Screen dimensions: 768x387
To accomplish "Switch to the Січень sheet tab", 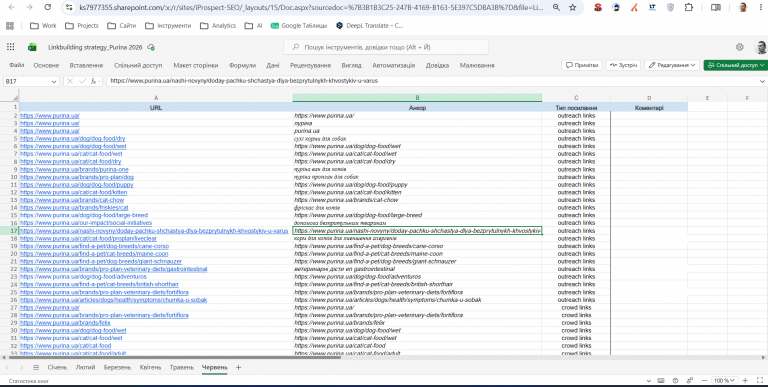I will [57, 367].
